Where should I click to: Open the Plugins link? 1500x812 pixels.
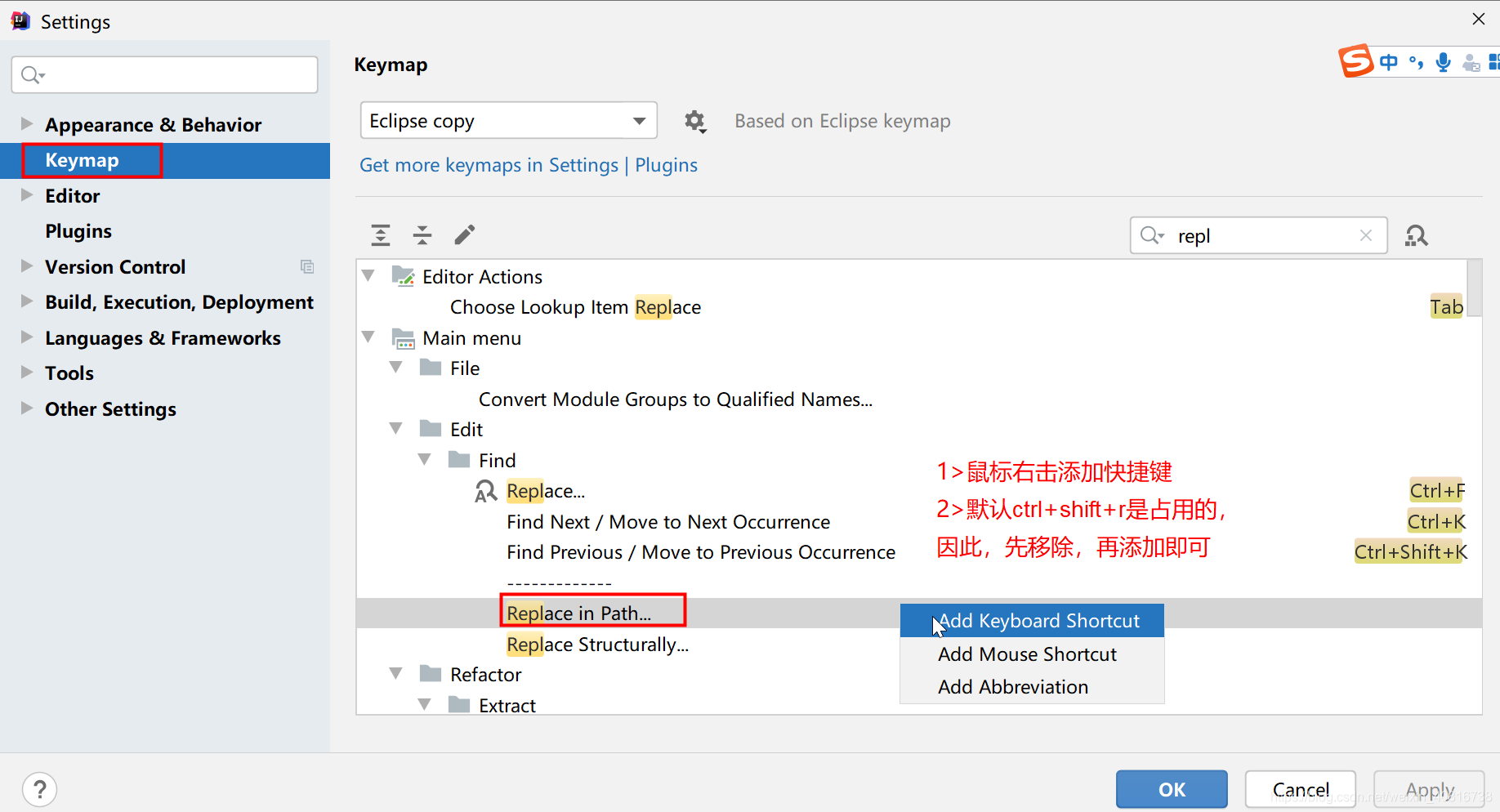pos(666,165)
